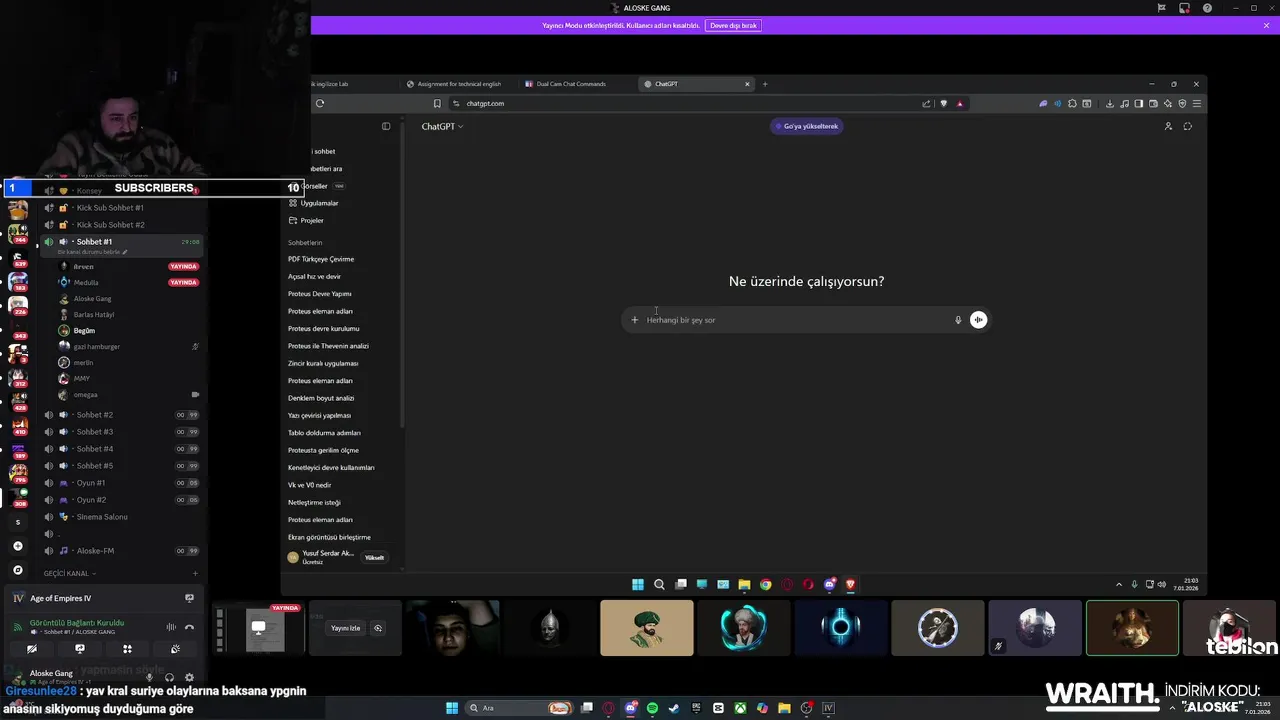Switch to 'Dual Cam Chat Commands' tab

tap(571, 84)
